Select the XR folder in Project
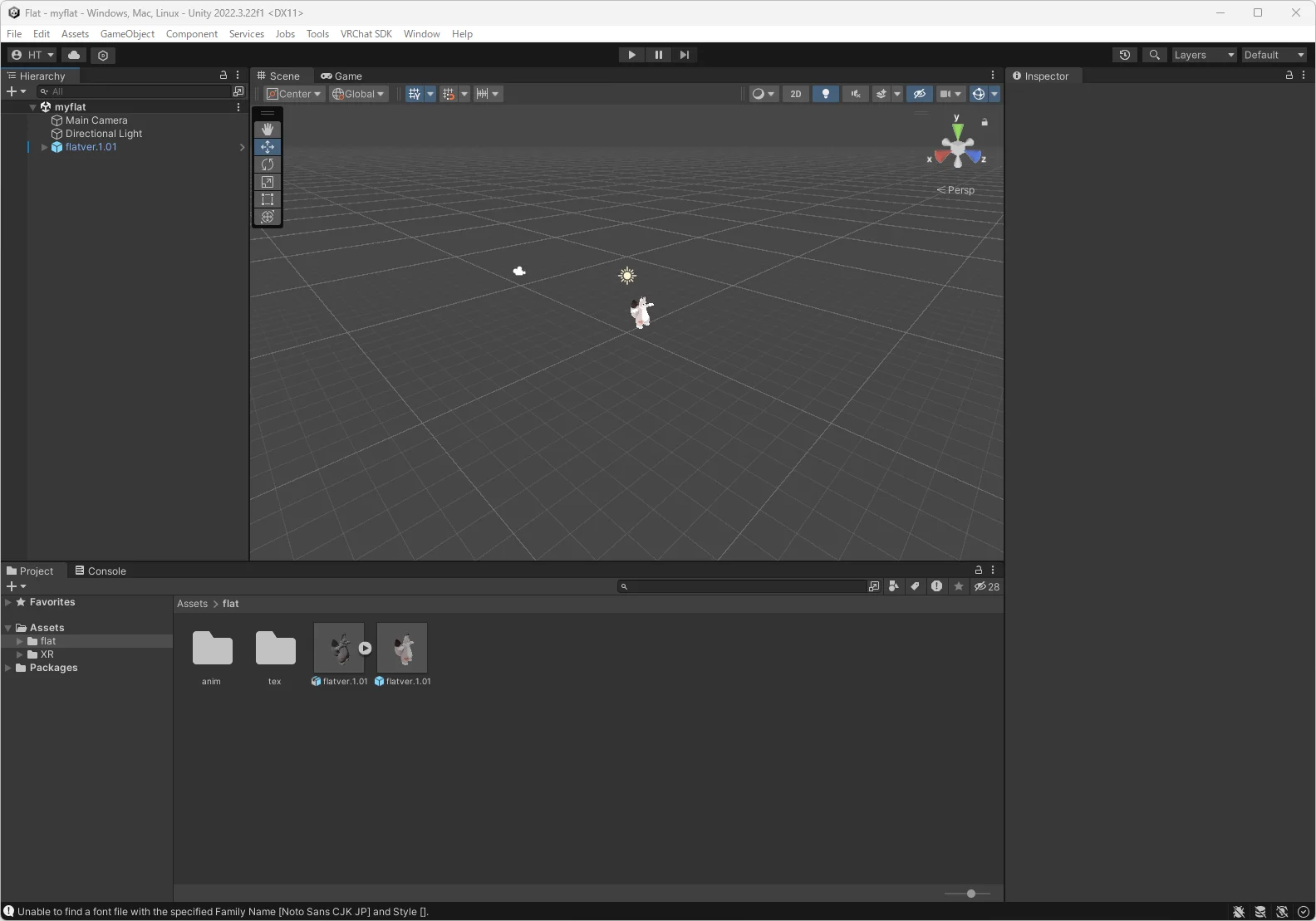Screen dimensions: 1316x921 (x=47, y=654)
